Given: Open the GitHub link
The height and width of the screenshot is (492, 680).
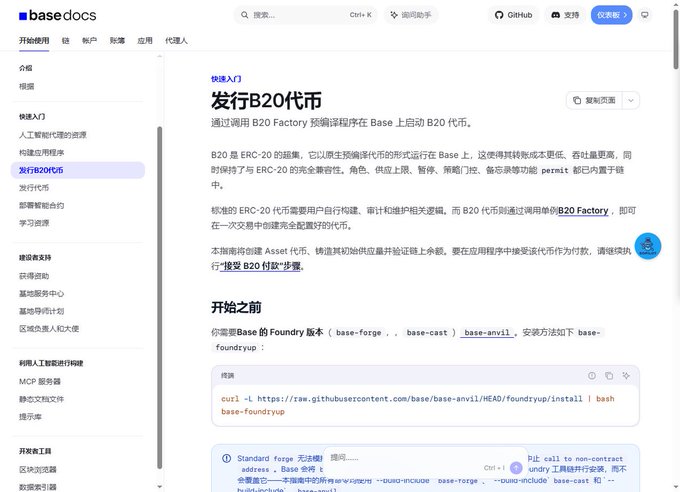Looking at the screenshot, I should tap(513, 15).
